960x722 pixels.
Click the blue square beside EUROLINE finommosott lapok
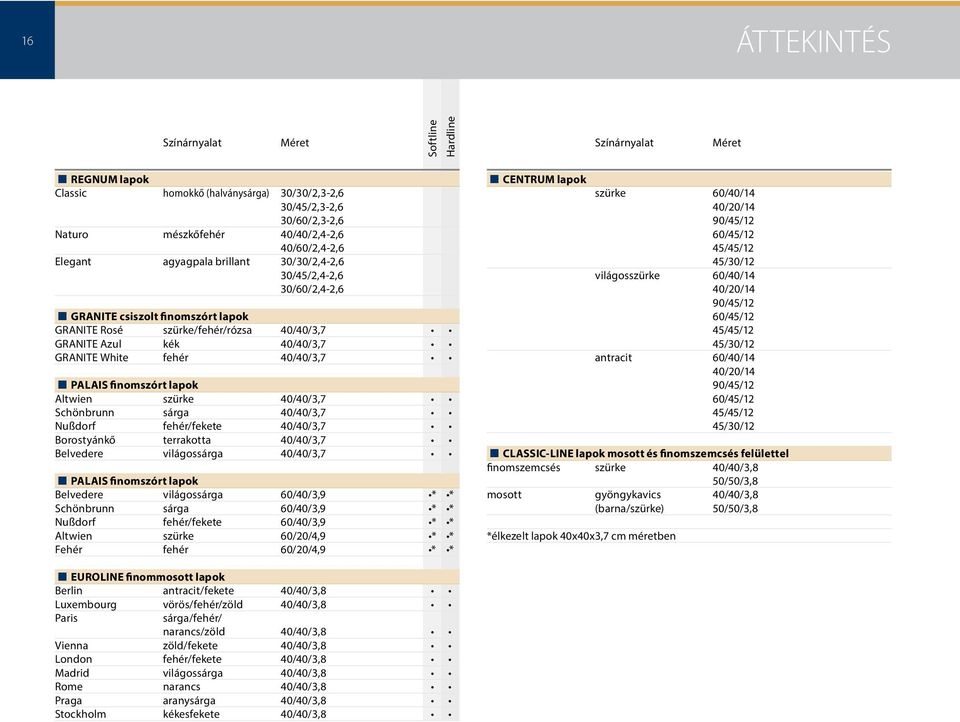click(x=62, y=576)
